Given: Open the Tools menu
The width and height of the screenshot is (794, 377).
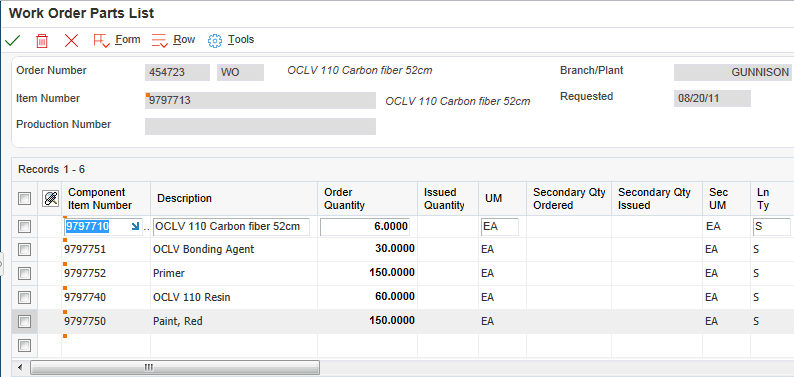Looking at the screenshot, I should point(241,39).
